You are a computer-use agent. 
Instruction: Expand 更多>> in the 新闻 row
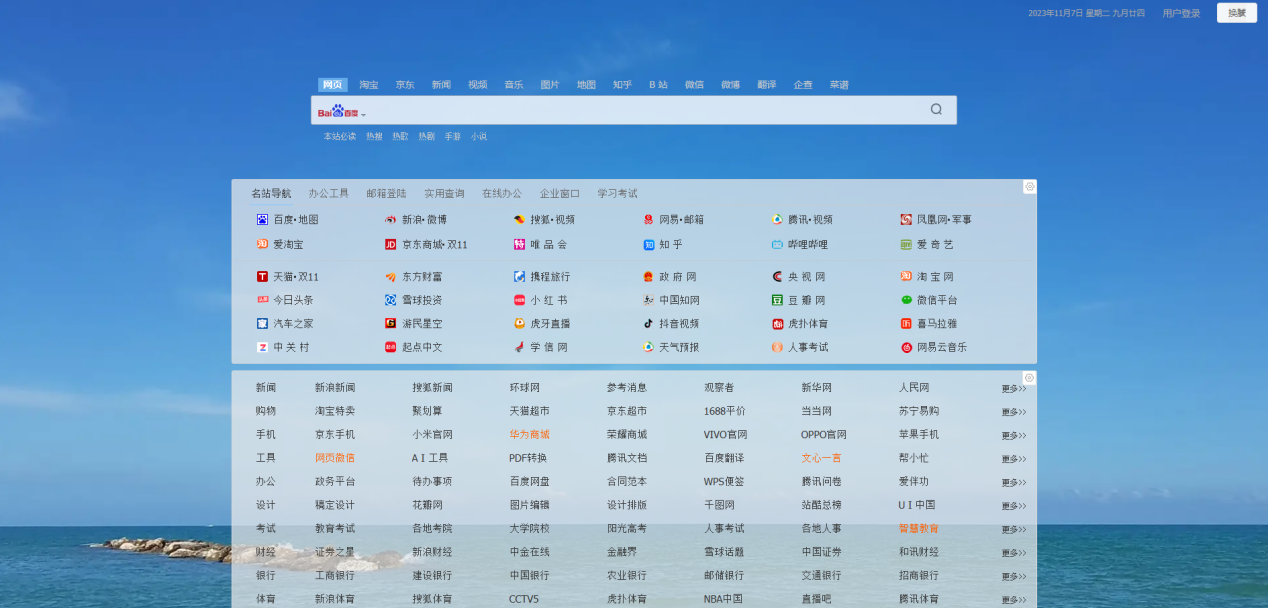[x=1013, y=388]
